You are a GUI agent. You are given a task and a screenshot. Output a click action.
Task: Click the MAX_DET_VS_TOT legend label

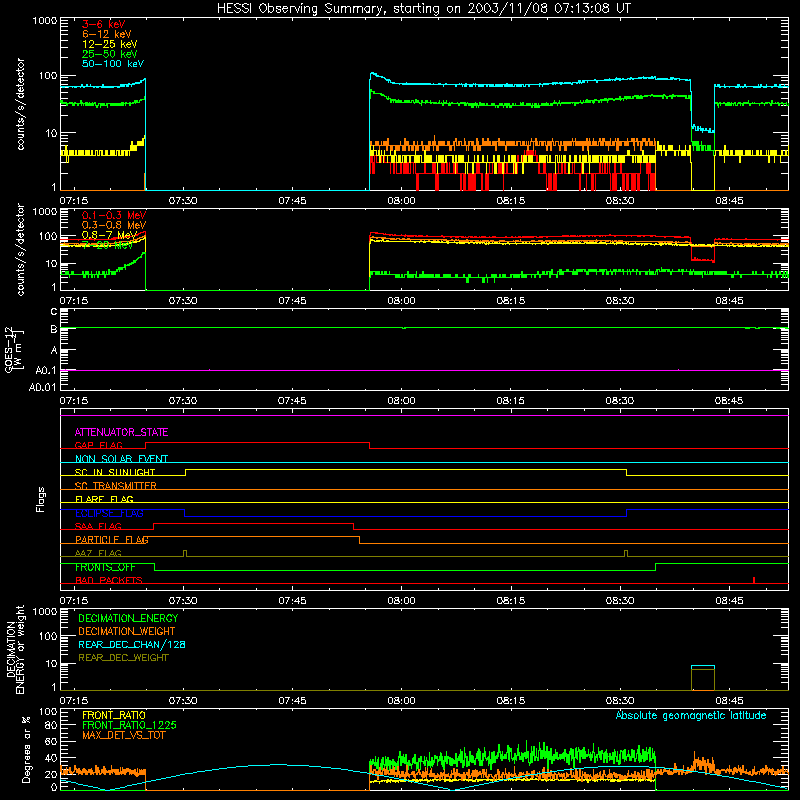click(123, 735)
